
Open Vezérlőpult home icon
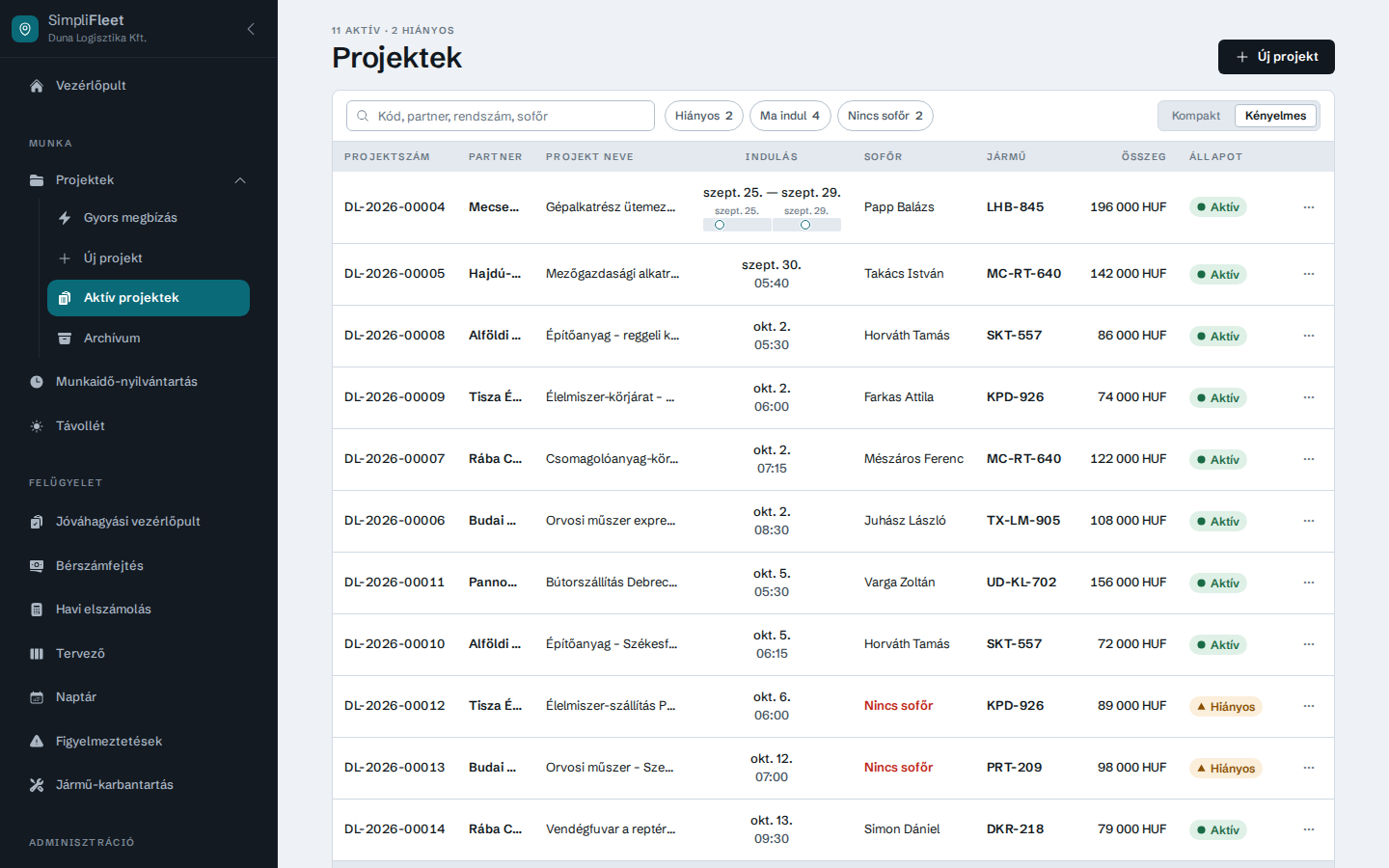click(37, 86)
